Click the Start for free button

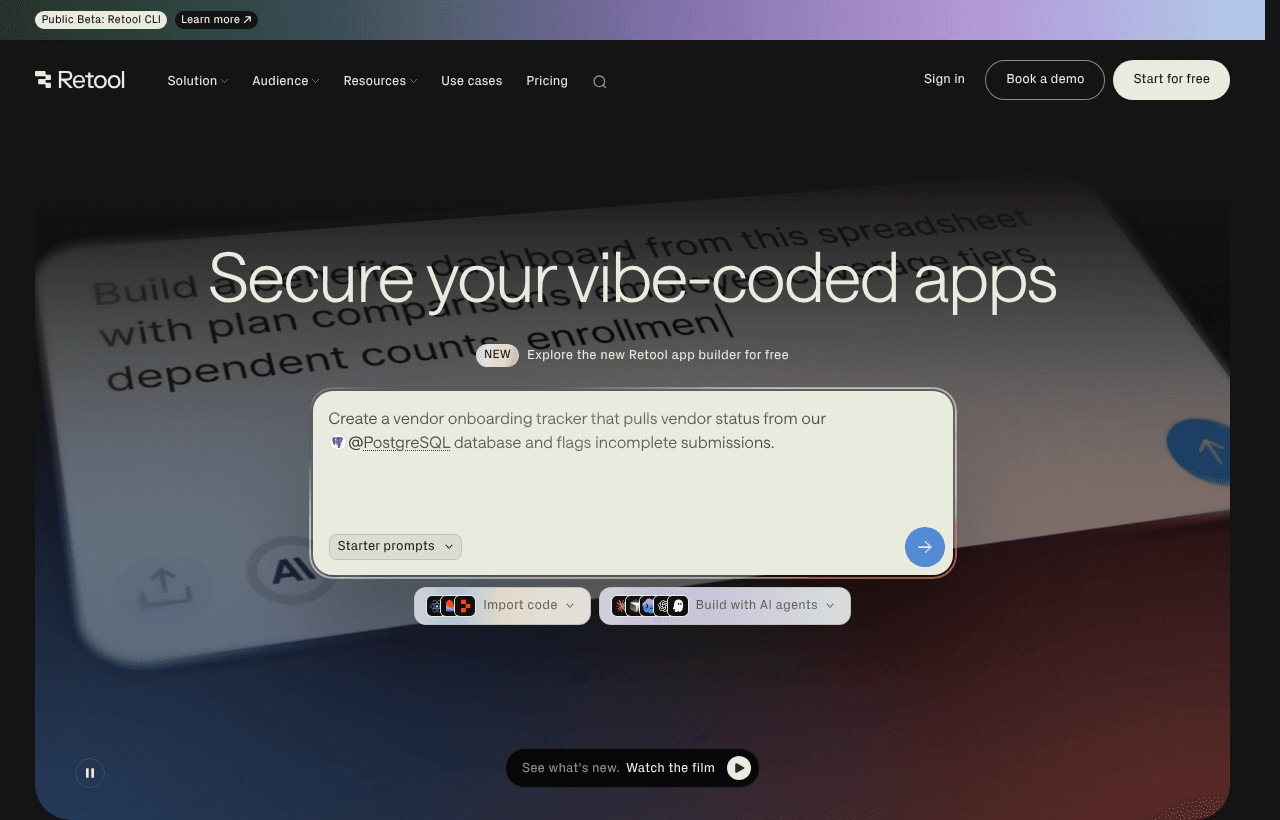1171,80
